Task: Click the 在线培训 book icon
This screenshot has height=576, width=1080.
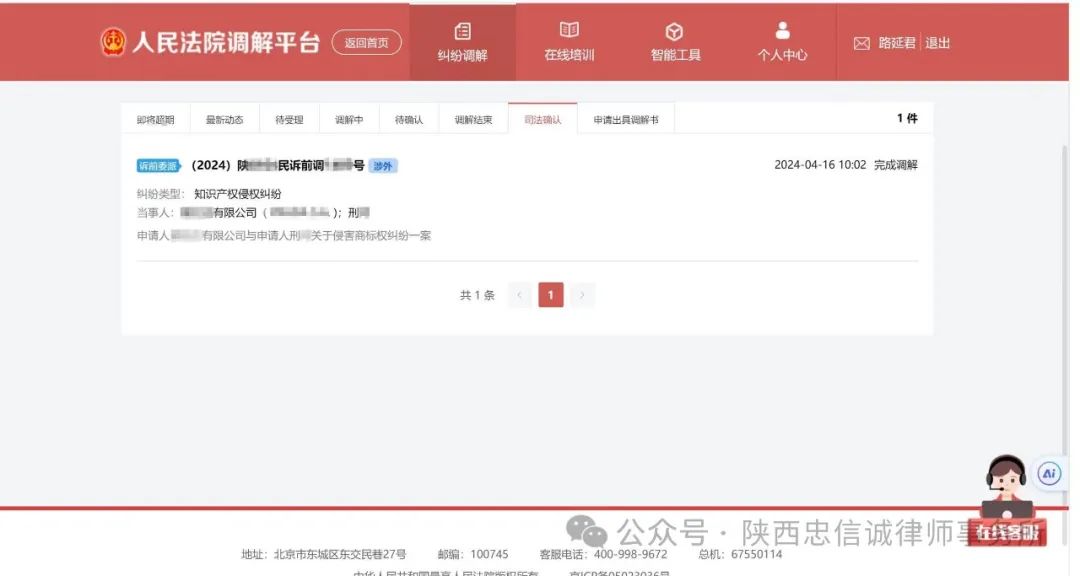Action: (569, 30)
